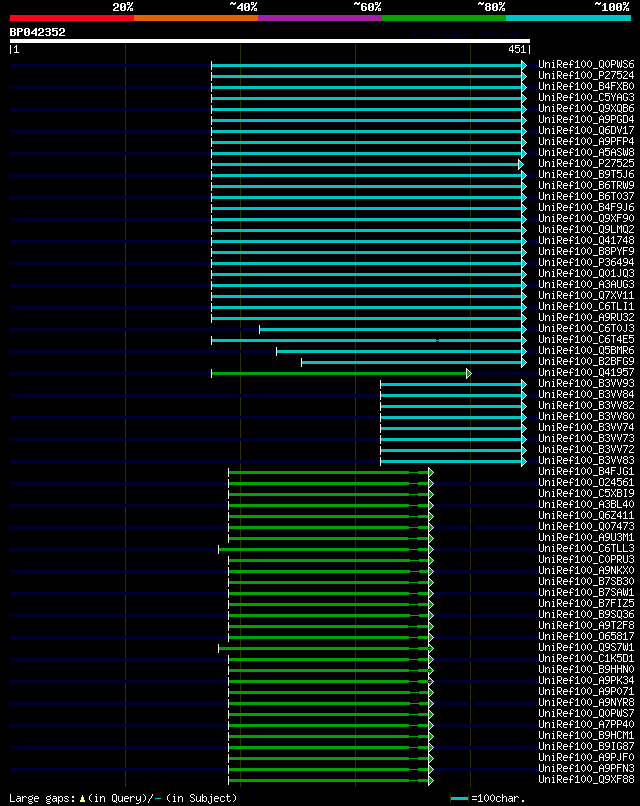
Task: Click the cyan alignment bar for UniRef100_Q5BMR6
Action: (x=399, y=352)
